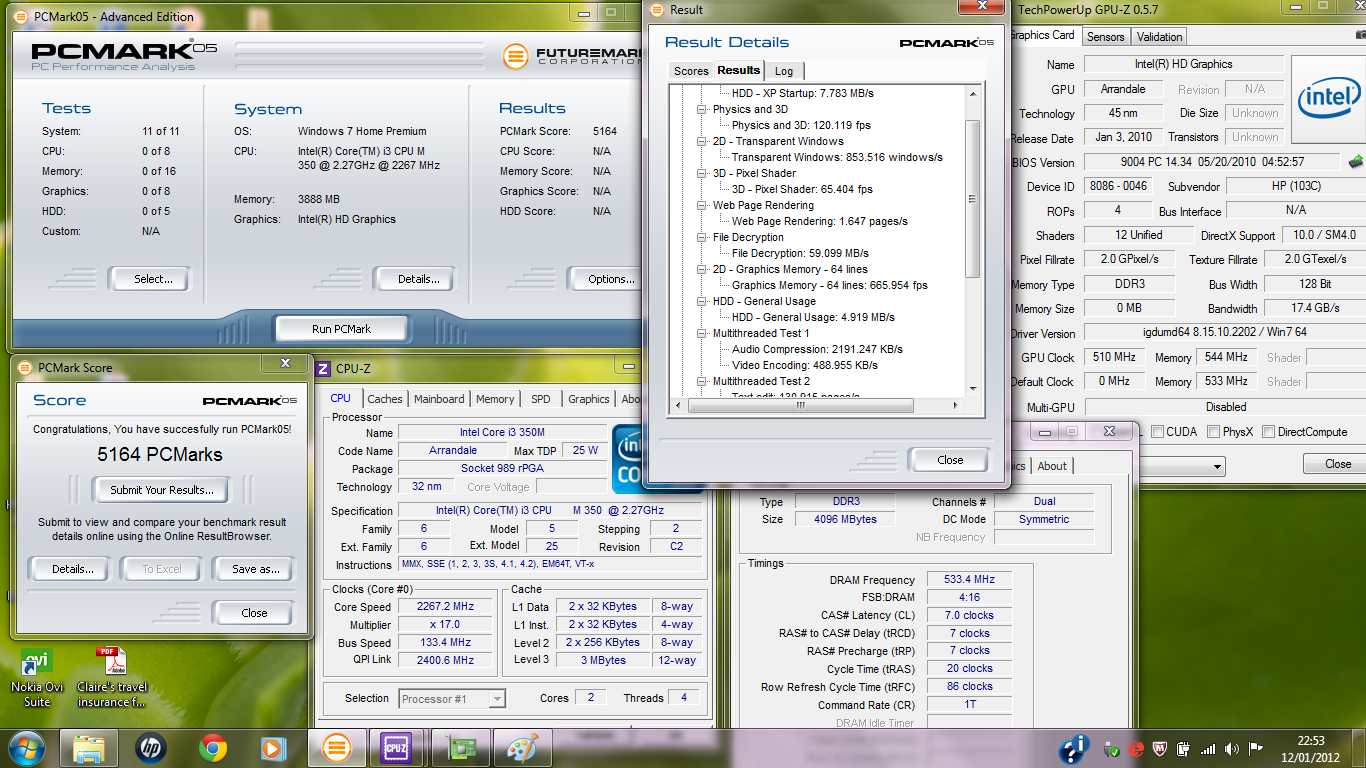
Task: Click the Result window title icon
Action: (656, 10)
